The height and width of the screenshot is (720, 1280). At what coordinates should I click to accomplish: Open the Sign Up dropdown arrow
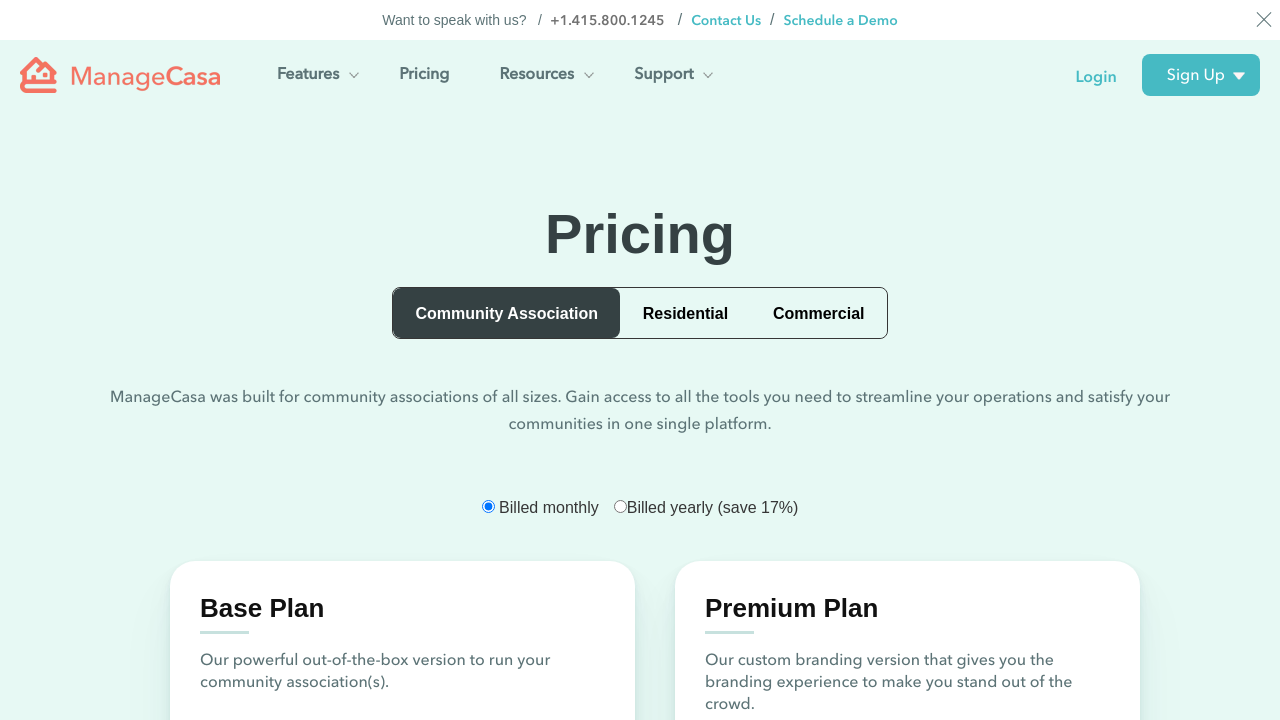click(1239, 76)
